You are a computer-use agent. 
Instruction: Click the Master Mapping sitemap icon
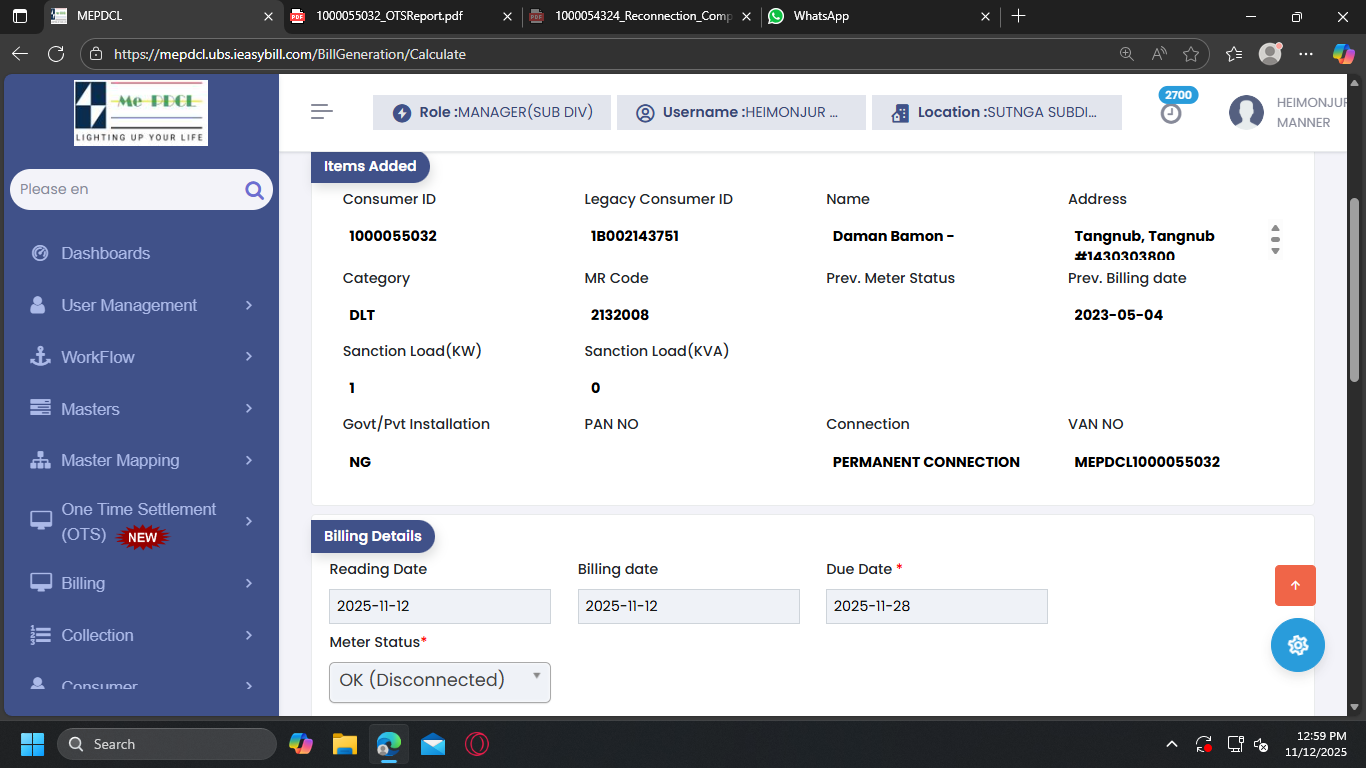click(40, 460)
